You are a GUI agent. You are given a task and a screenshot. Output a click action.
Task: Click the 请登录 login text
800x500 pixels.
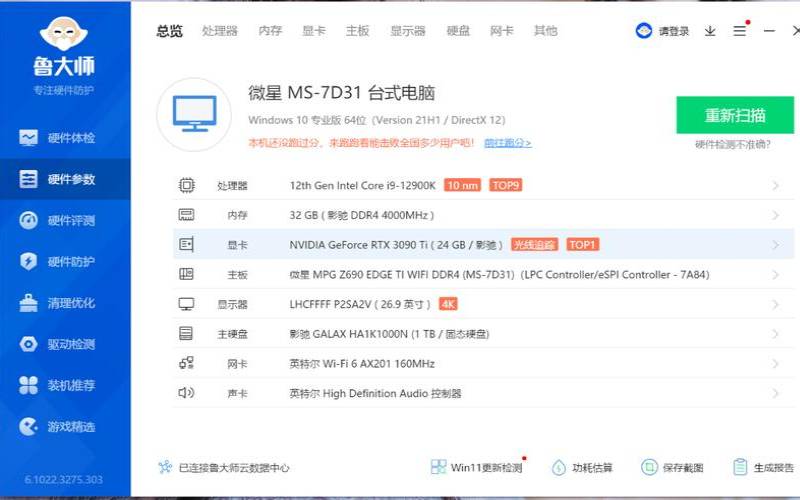(x=673, y=32)
